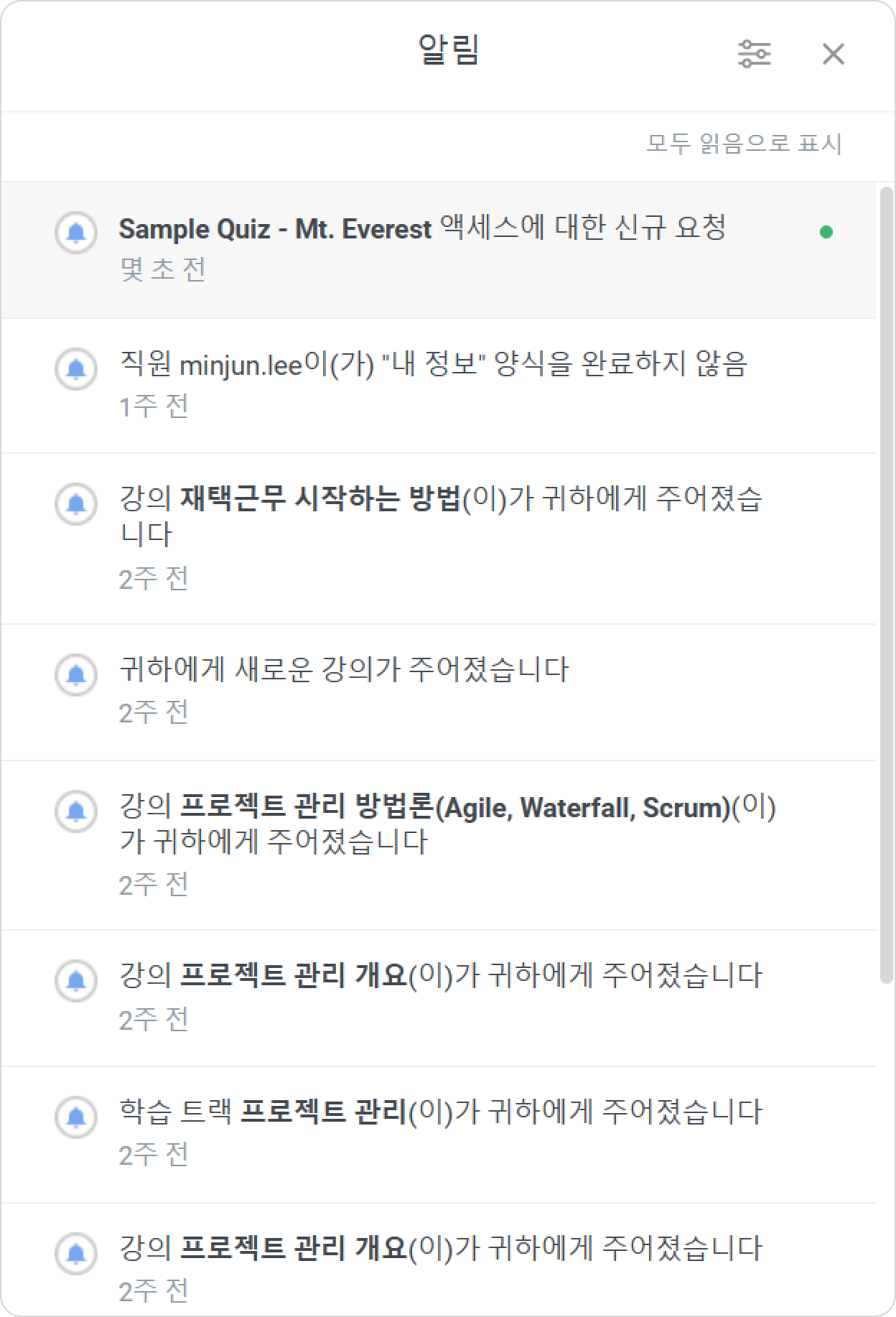Click 모두 읽음으로 표시 link
896x1317 pixels.
click(744, 144)
